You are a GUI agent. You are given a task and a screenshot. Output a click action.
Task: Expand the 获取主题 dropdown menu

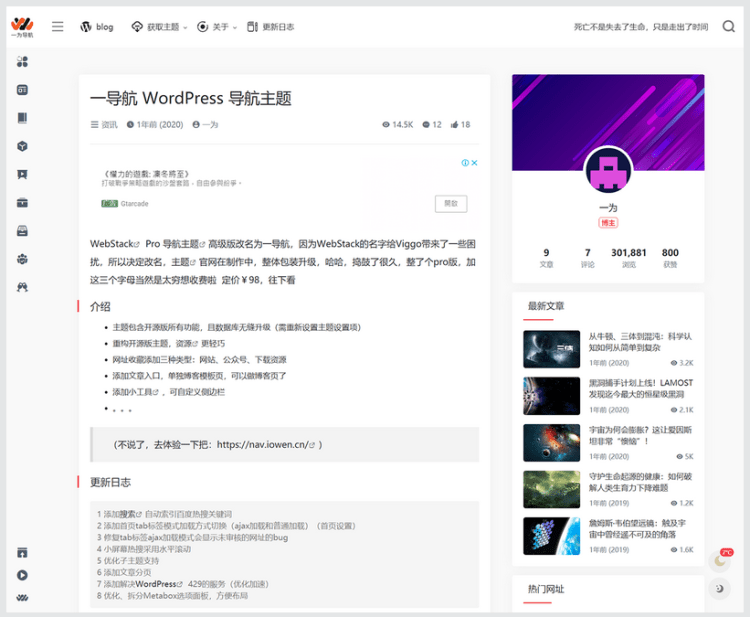coord(160,27)
